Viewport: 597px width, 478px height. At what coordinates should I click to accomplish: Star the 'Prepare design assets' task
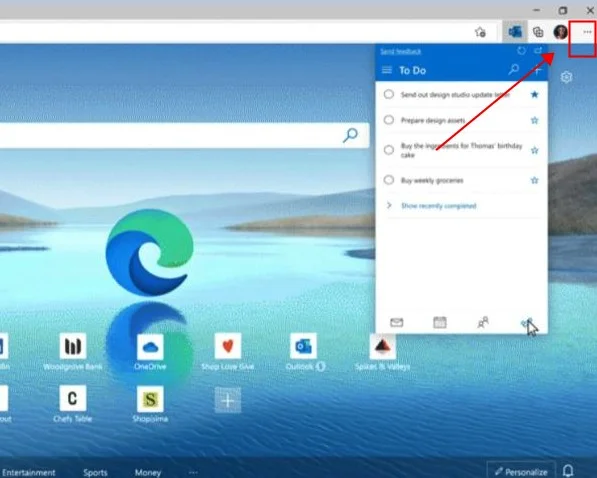tap(535, 120)
